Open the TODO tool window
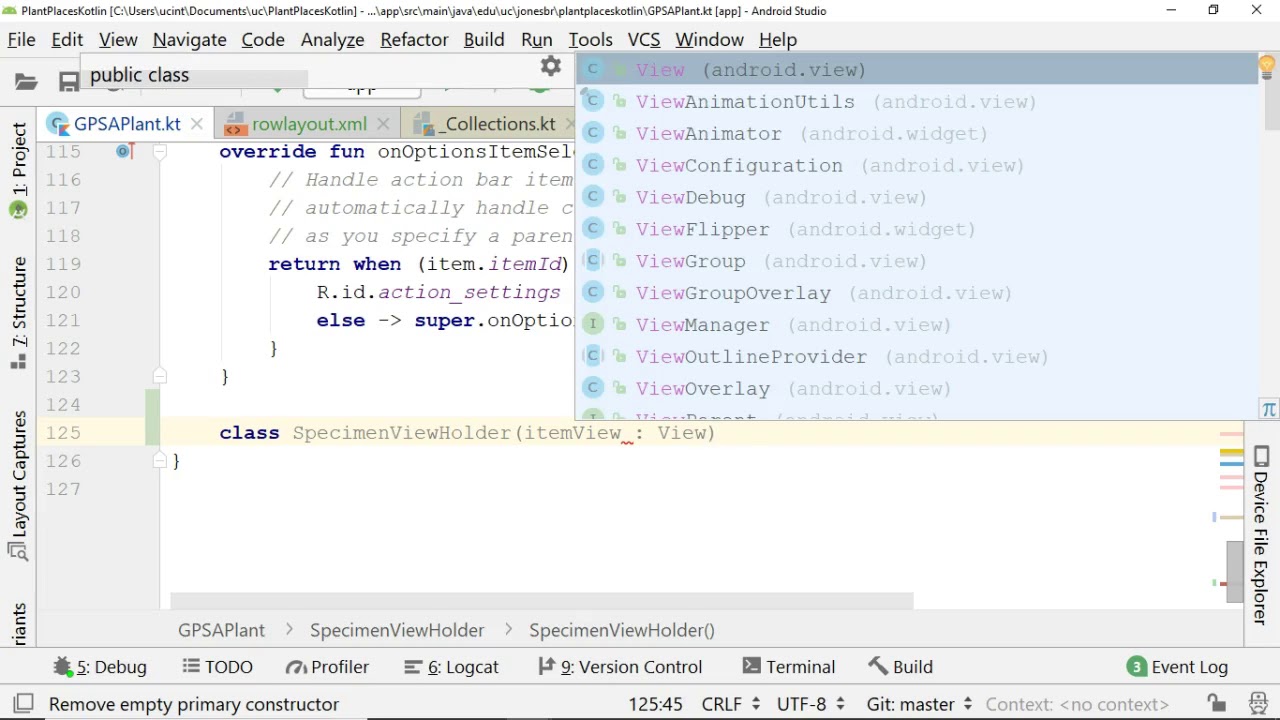This screenshot has height=720, width=1280. pos(217,667)
